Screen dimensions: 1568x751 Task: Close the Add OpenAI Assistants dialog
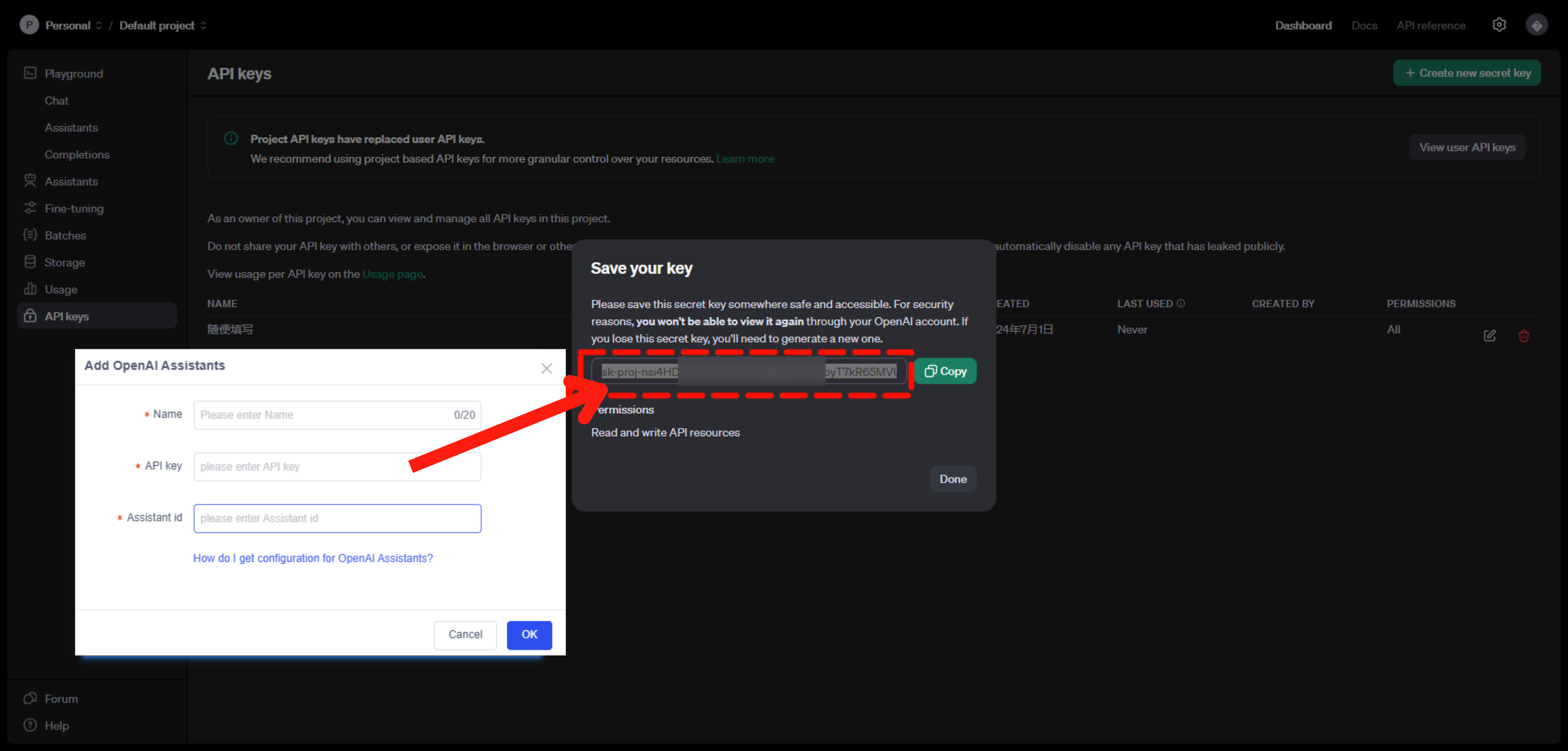546,368
